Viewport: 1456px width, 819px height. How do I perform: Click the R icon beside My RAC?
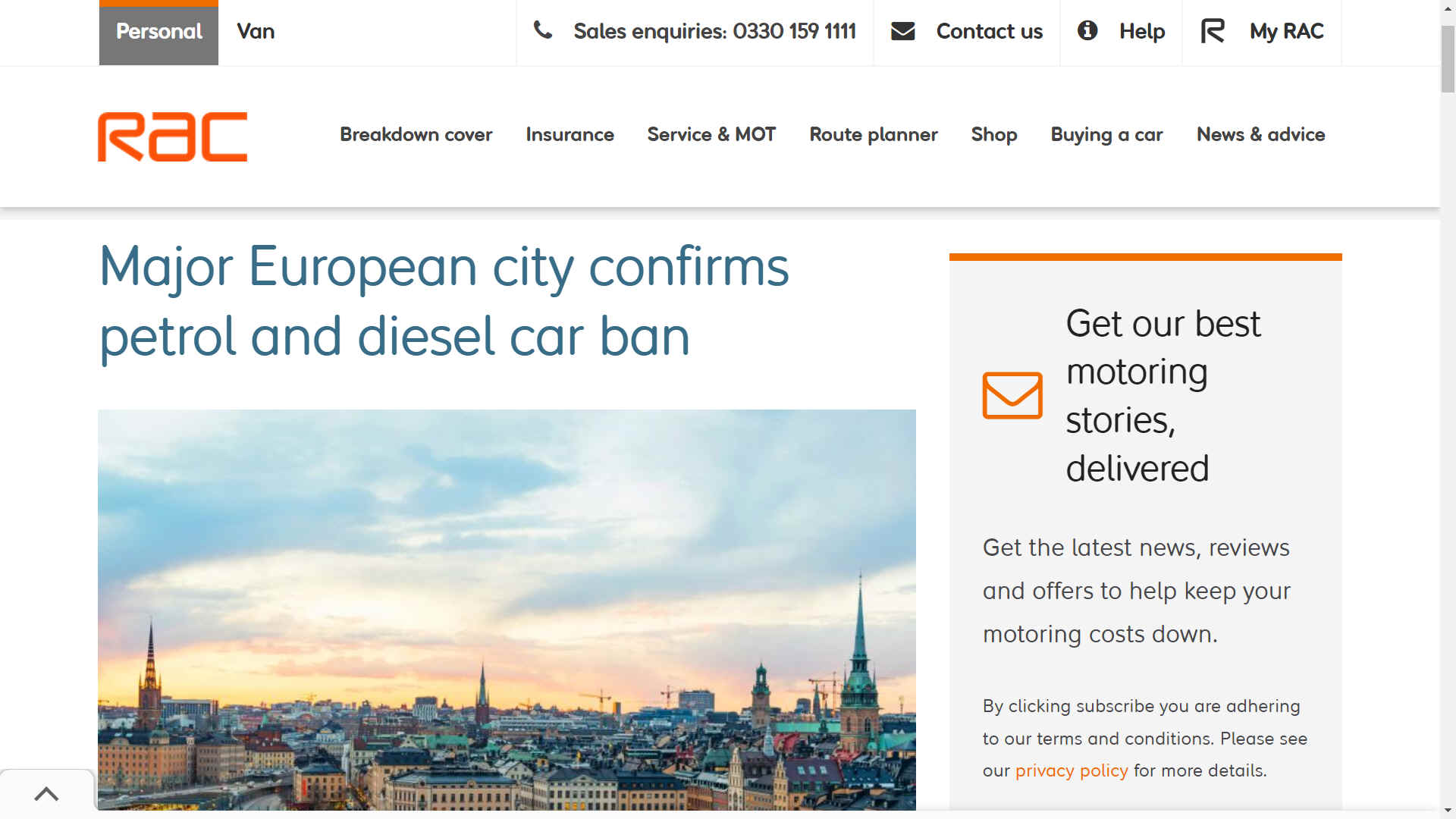1213,31
